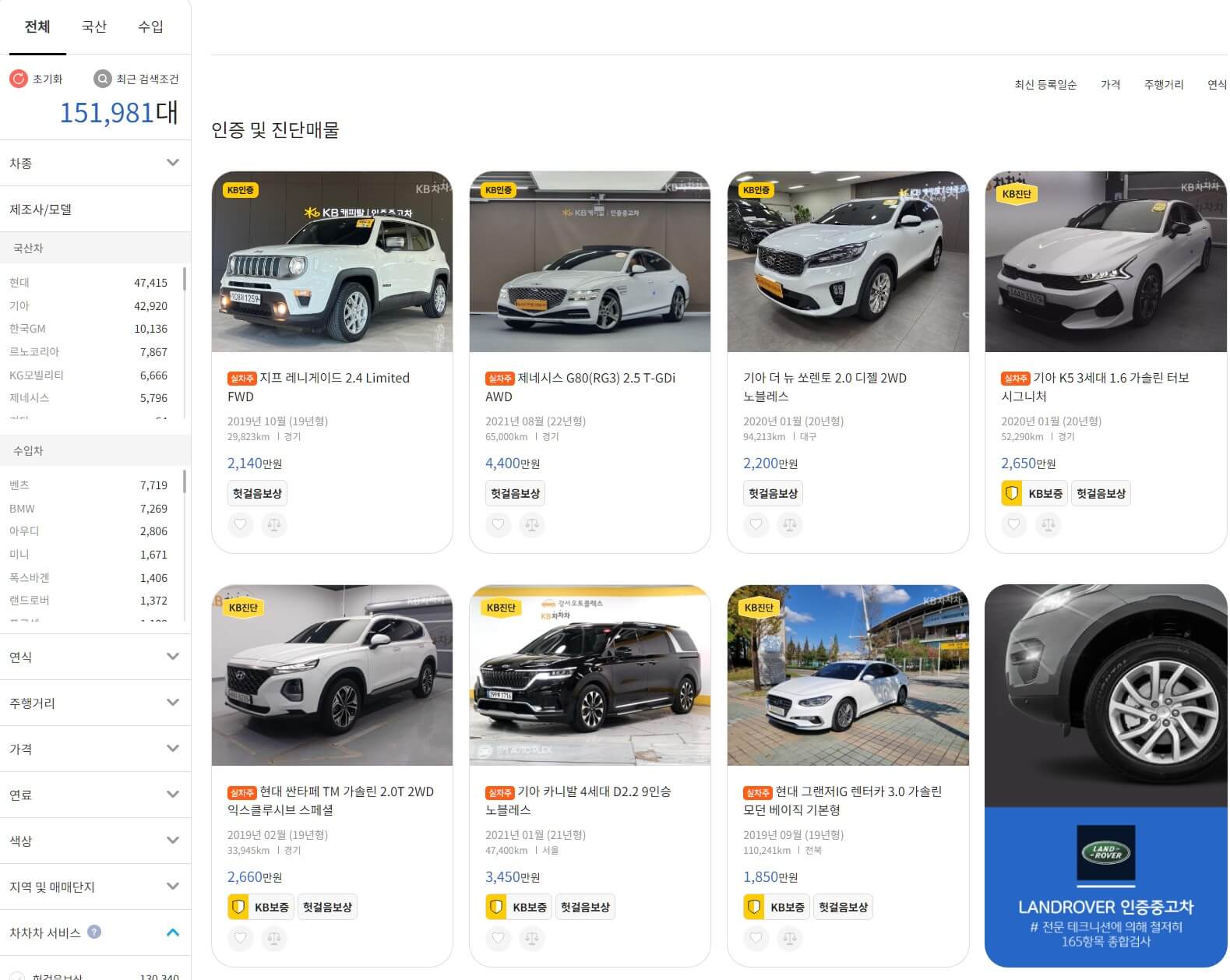
Task: Switch to the 수입 tab
Action: (151, 26)
